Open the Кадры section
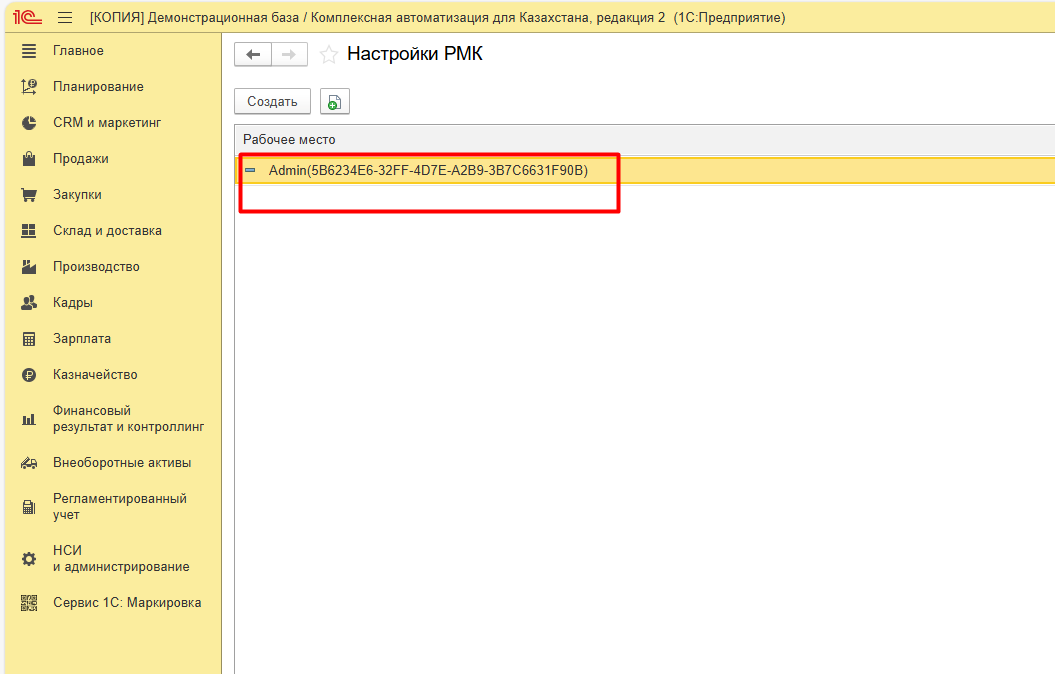This screenshot has width=1055, height=674. tap(73, 303)
